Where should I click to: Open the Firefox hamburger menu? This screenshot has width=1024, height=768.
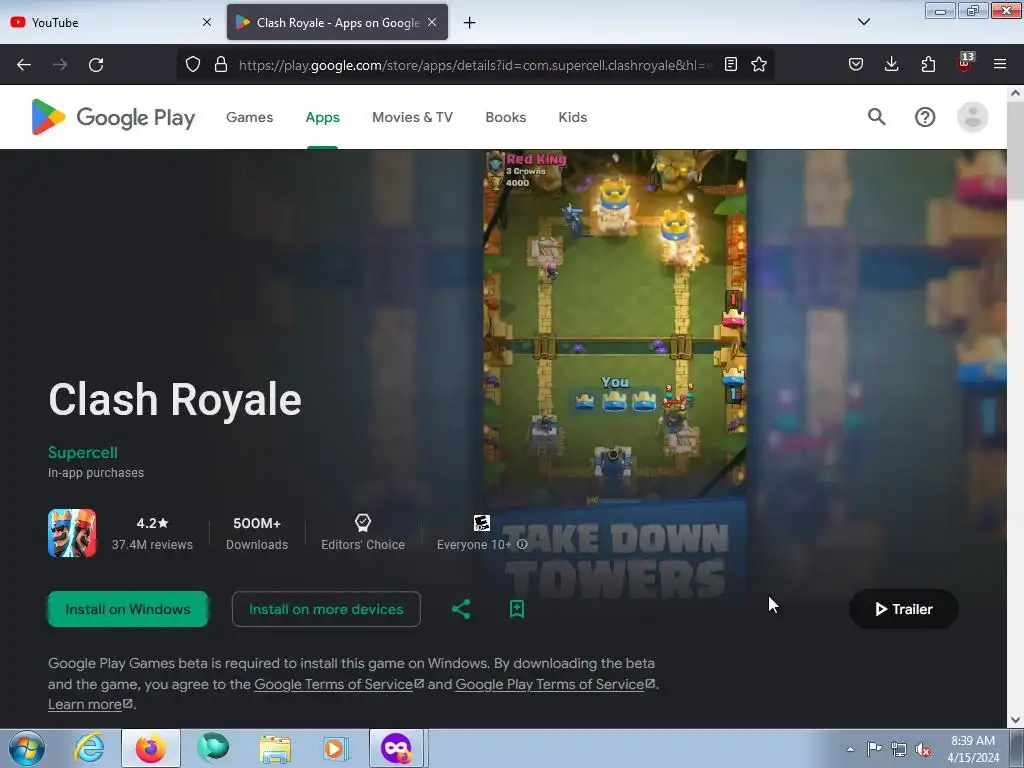click(999, 64)
